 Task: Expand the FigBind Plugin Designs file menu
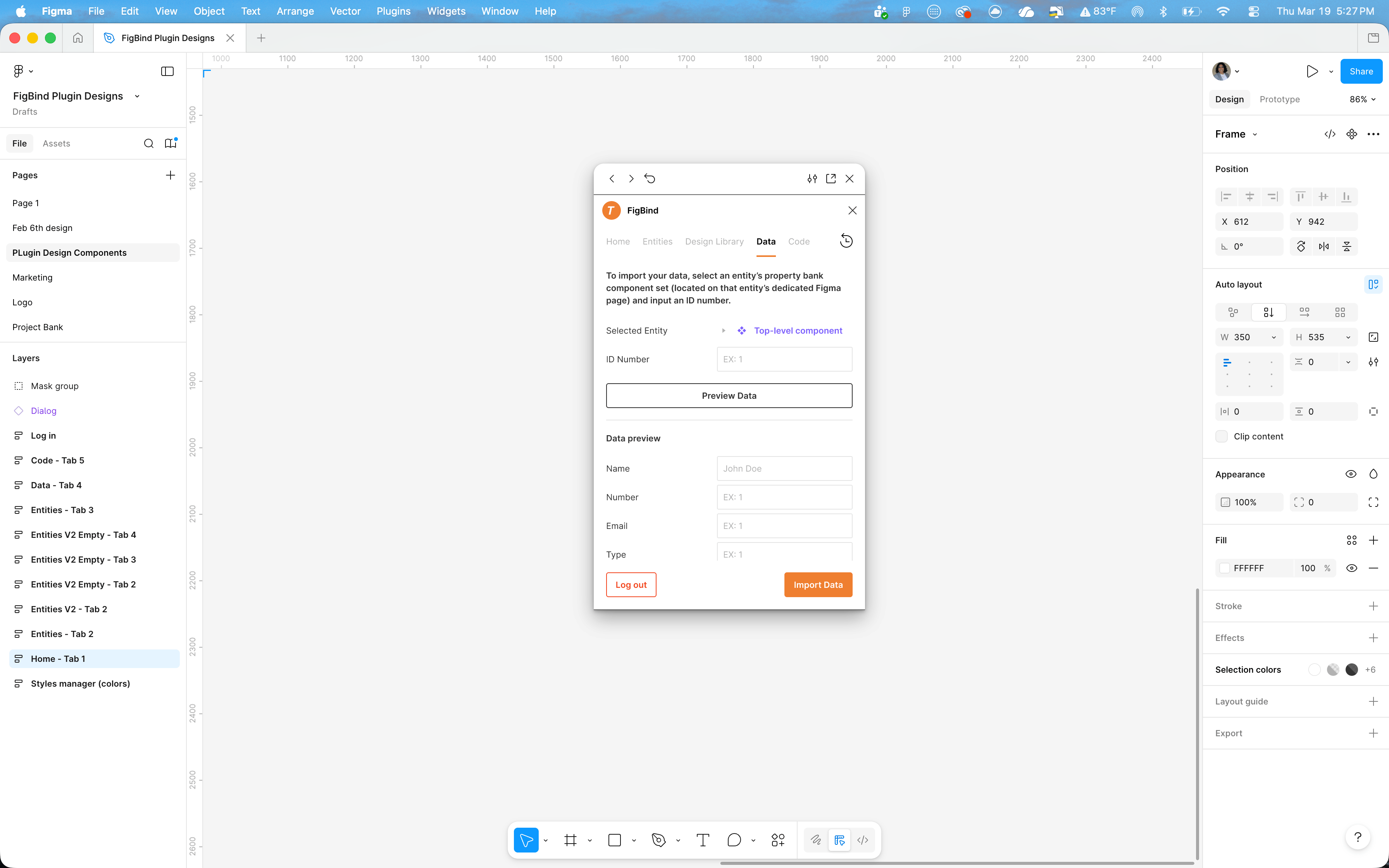(x=137, y=96)
